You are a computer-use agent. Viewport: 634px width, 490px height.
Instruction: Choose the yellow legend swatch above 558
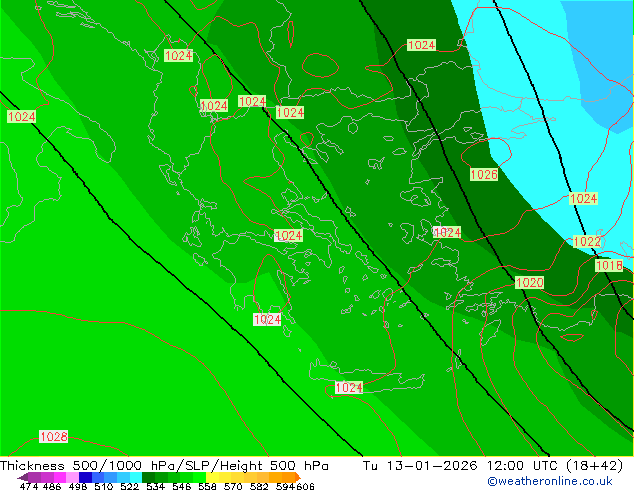pos(213,477)
